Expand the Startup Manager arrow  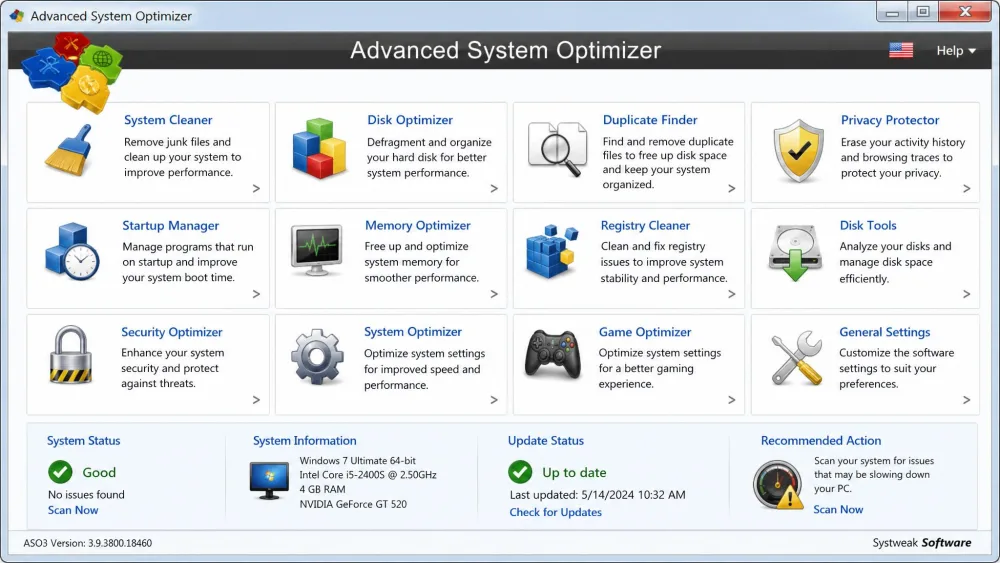pyautogui.click(x=256, y=294)
